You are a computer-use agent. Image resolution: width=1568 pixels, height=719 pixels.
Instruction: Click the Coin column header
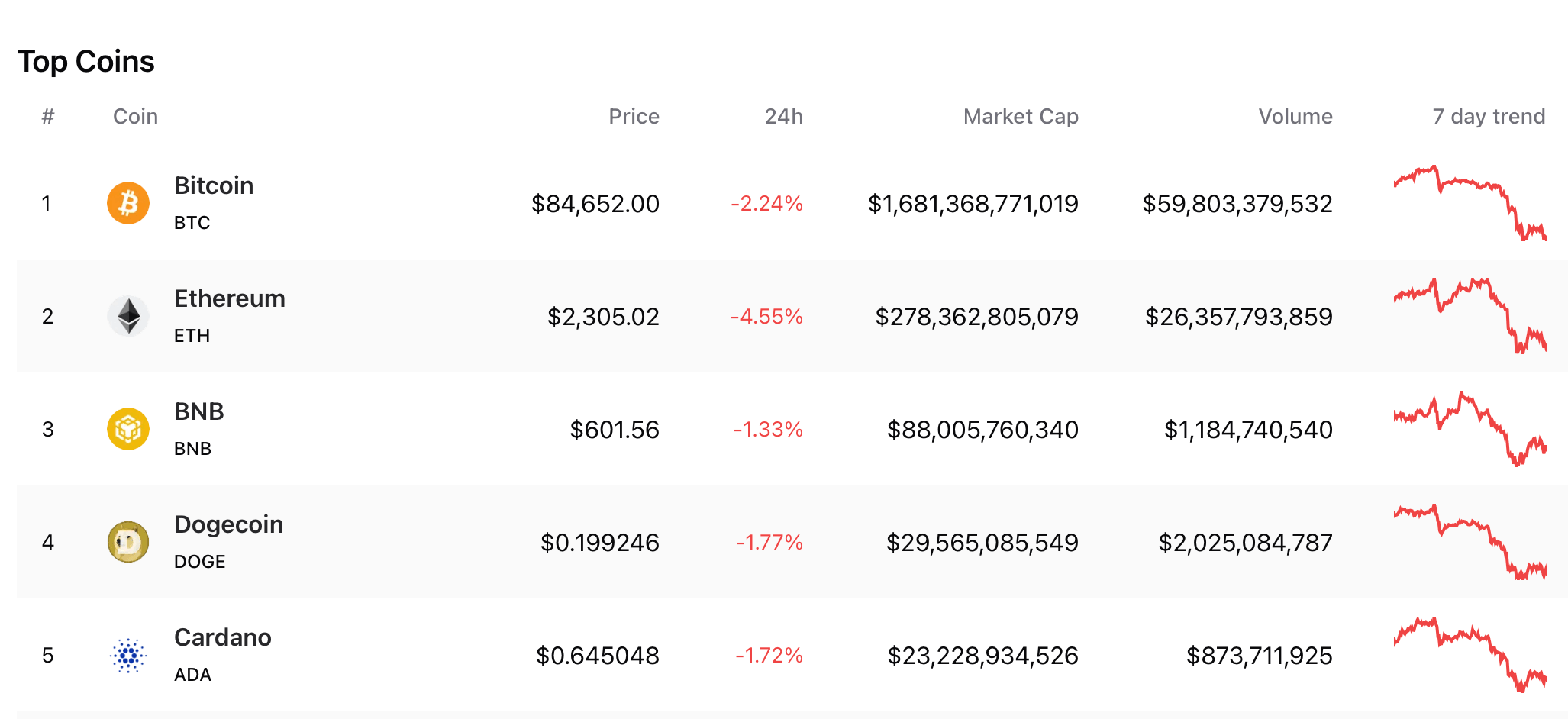[135, 116]
